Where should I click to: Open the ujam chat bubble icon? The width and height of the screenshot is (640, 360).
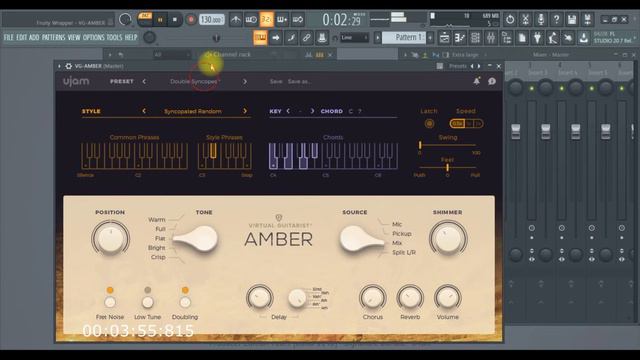pyautogui.click(x=492, y=81)
